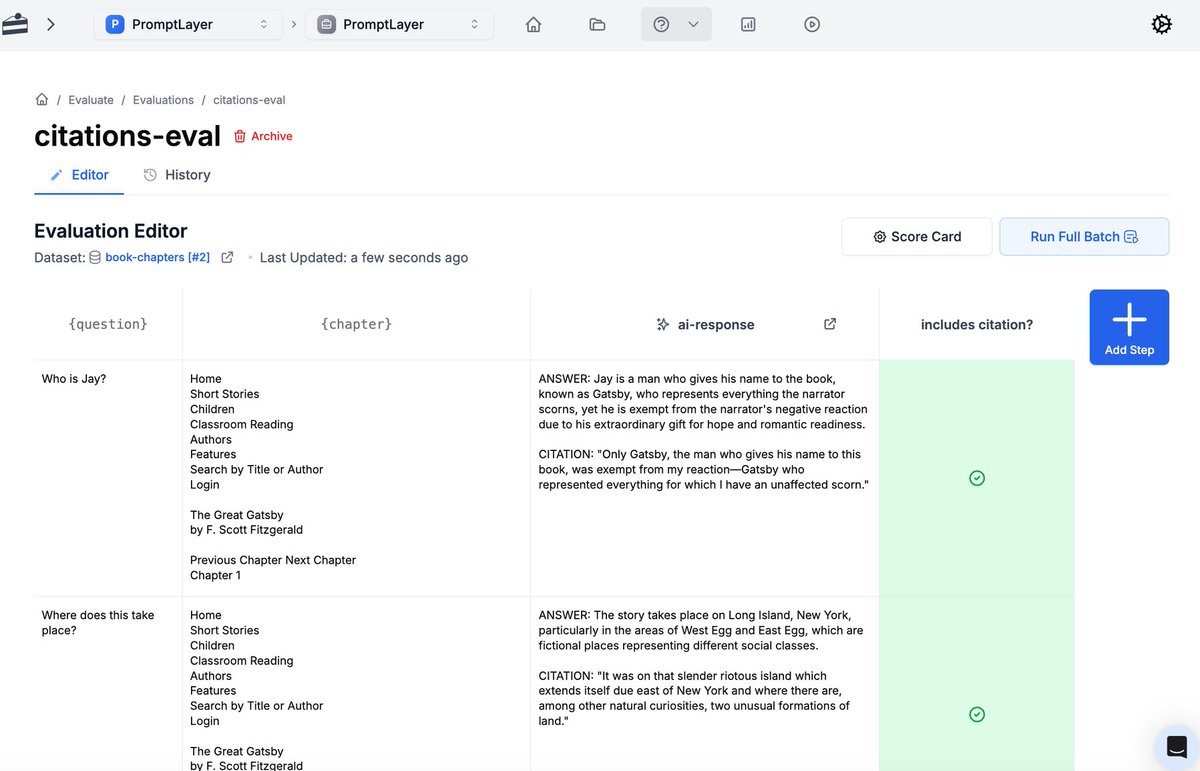
Task: Click the Long Island answer response cell
Action: (x=705, y=684)
